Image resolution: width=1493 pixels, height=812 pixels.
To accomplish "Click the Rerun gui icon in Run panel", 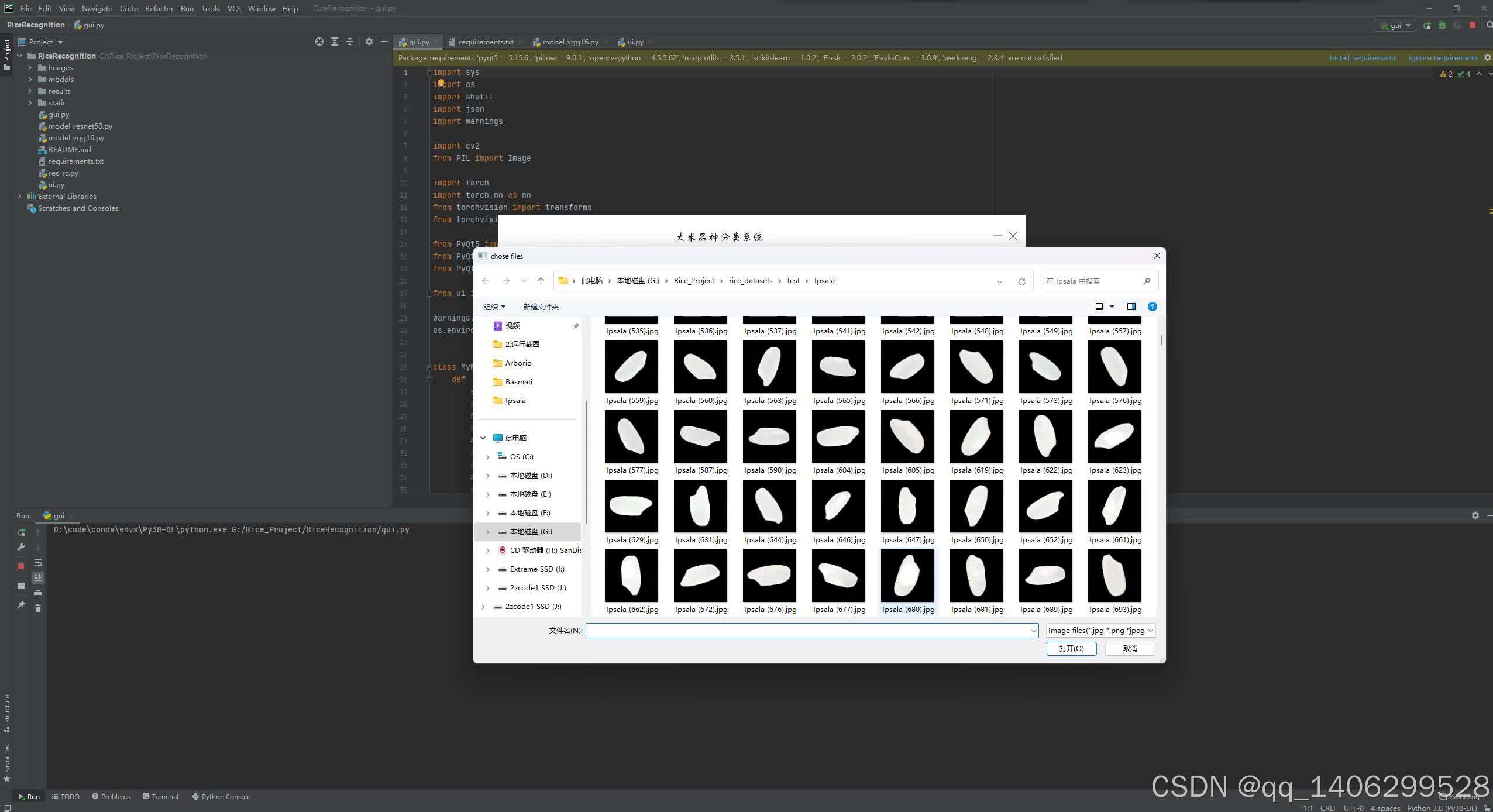I will (21, 532).
